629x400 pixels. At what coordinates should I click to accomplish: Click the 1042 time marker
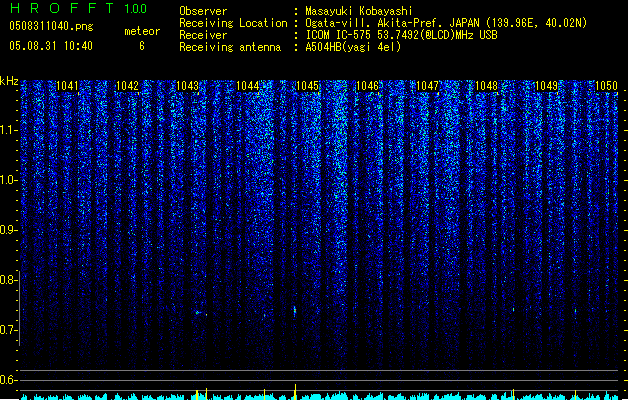click(x=128, y=86)
